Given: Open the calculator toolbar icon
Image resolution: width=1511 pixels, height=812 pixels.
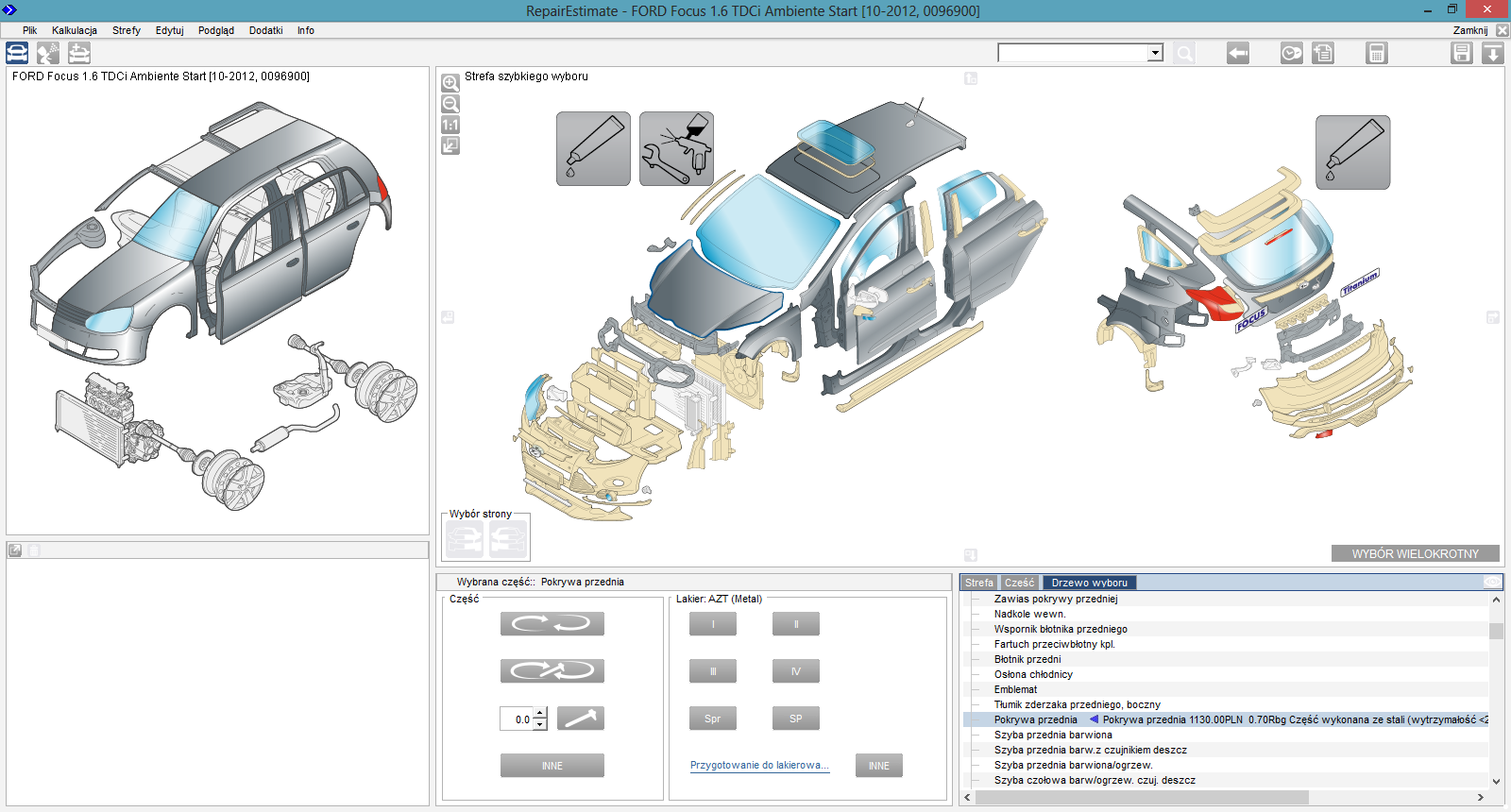Looking at the screenshot, I should click(x=1377, y=54).
